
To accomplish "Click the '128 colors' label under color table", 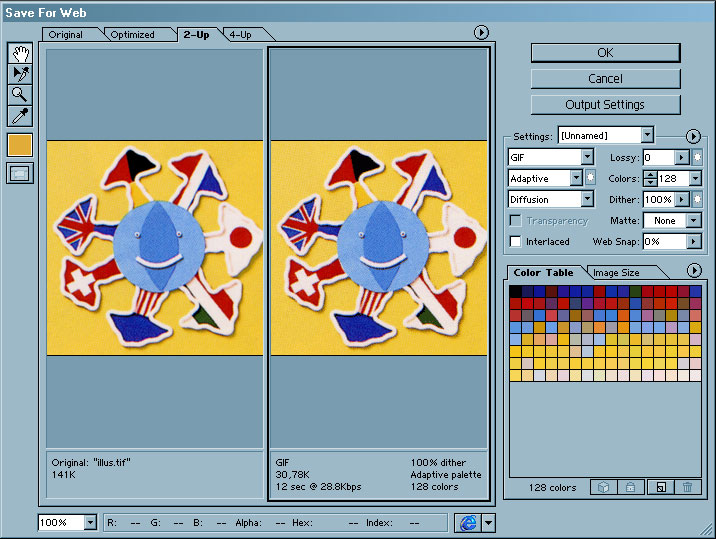I will coord(553,487).
